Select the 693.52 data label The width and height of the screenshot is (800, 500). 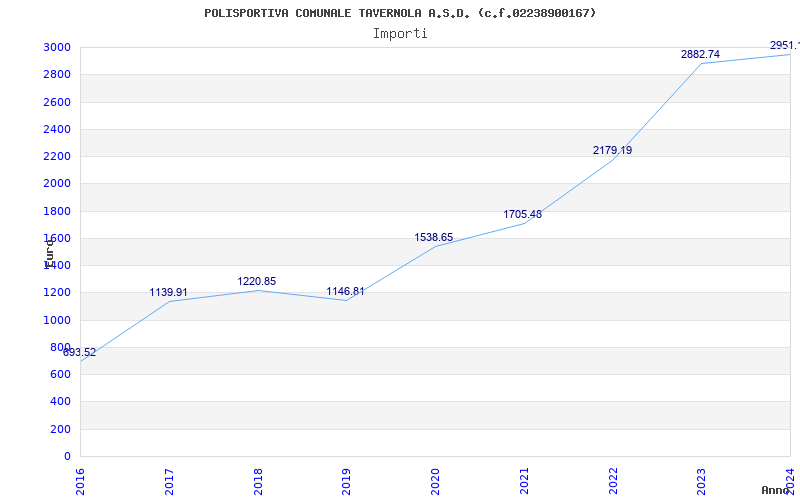point(80,353)
